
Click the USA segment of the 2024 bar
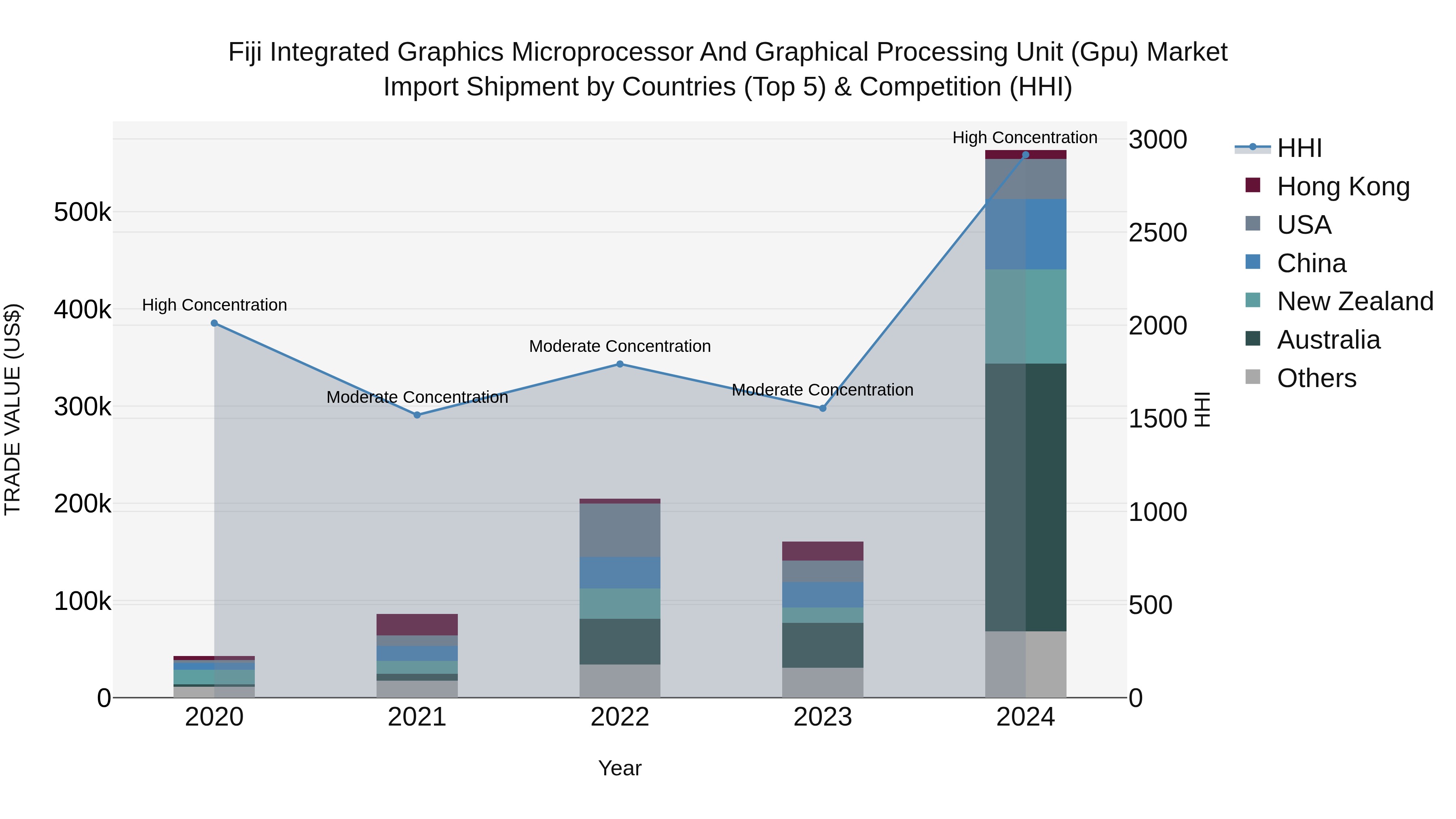click(1026, 179)
